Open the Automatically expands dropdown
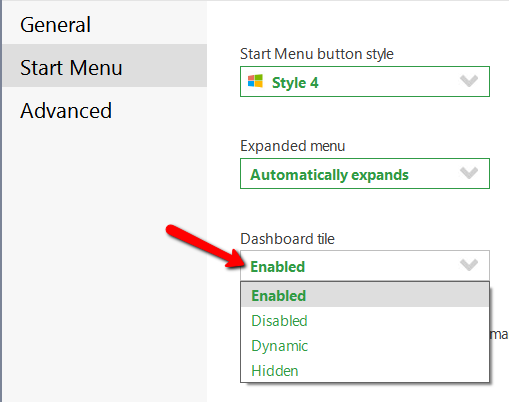509x402 pixels. [x=365, y=174]
